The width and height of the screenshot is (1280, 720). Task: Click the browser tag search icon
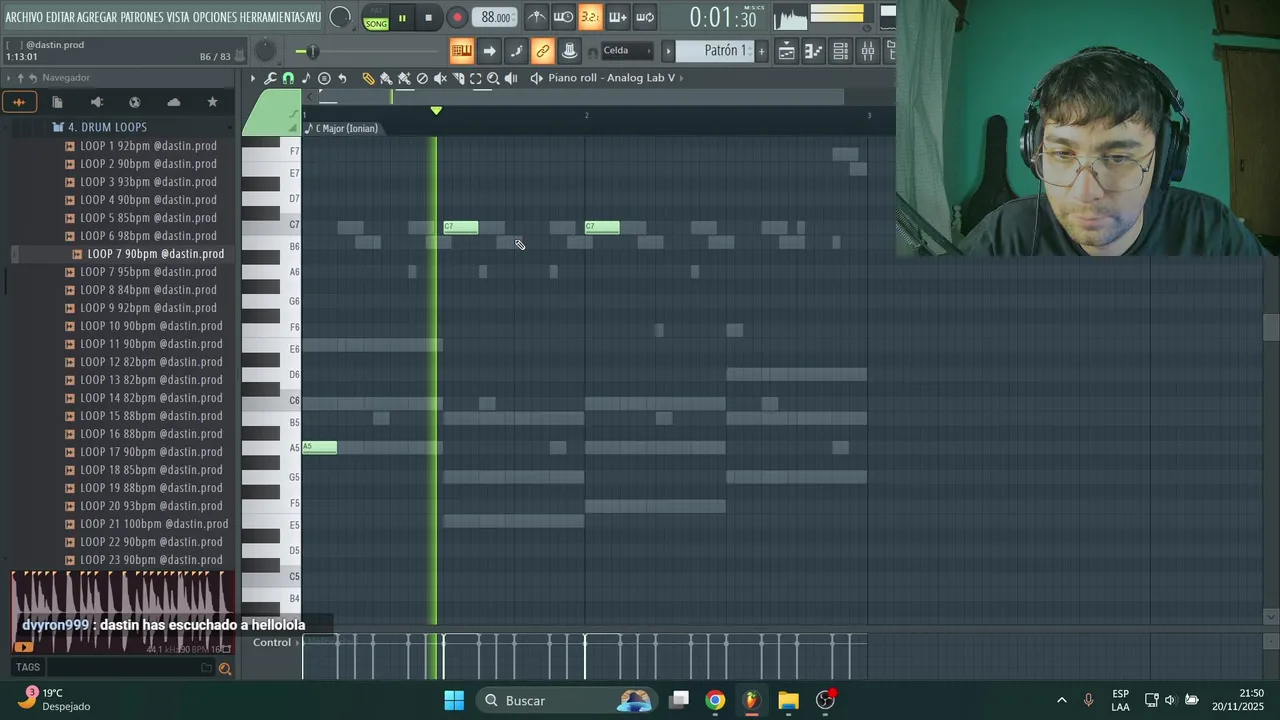click(x=225, y=668)
